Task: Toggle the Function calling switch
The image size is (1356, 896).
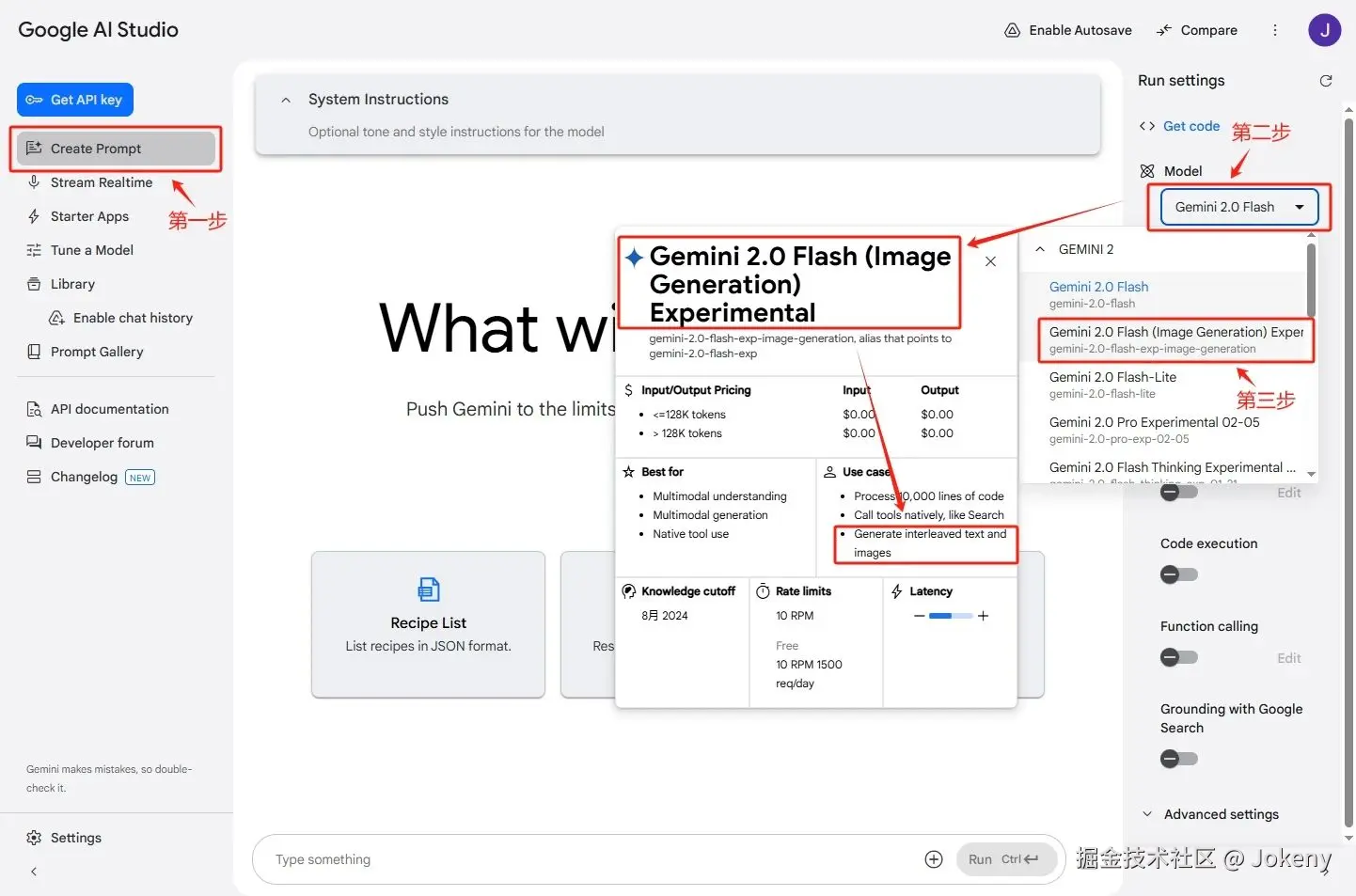Action: click(1178, 657)
